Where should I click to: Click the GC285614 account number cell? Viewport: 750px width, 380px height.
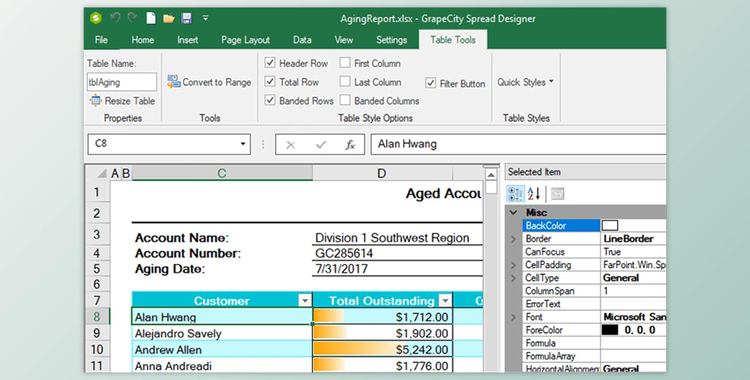click(x=397, y=253)
